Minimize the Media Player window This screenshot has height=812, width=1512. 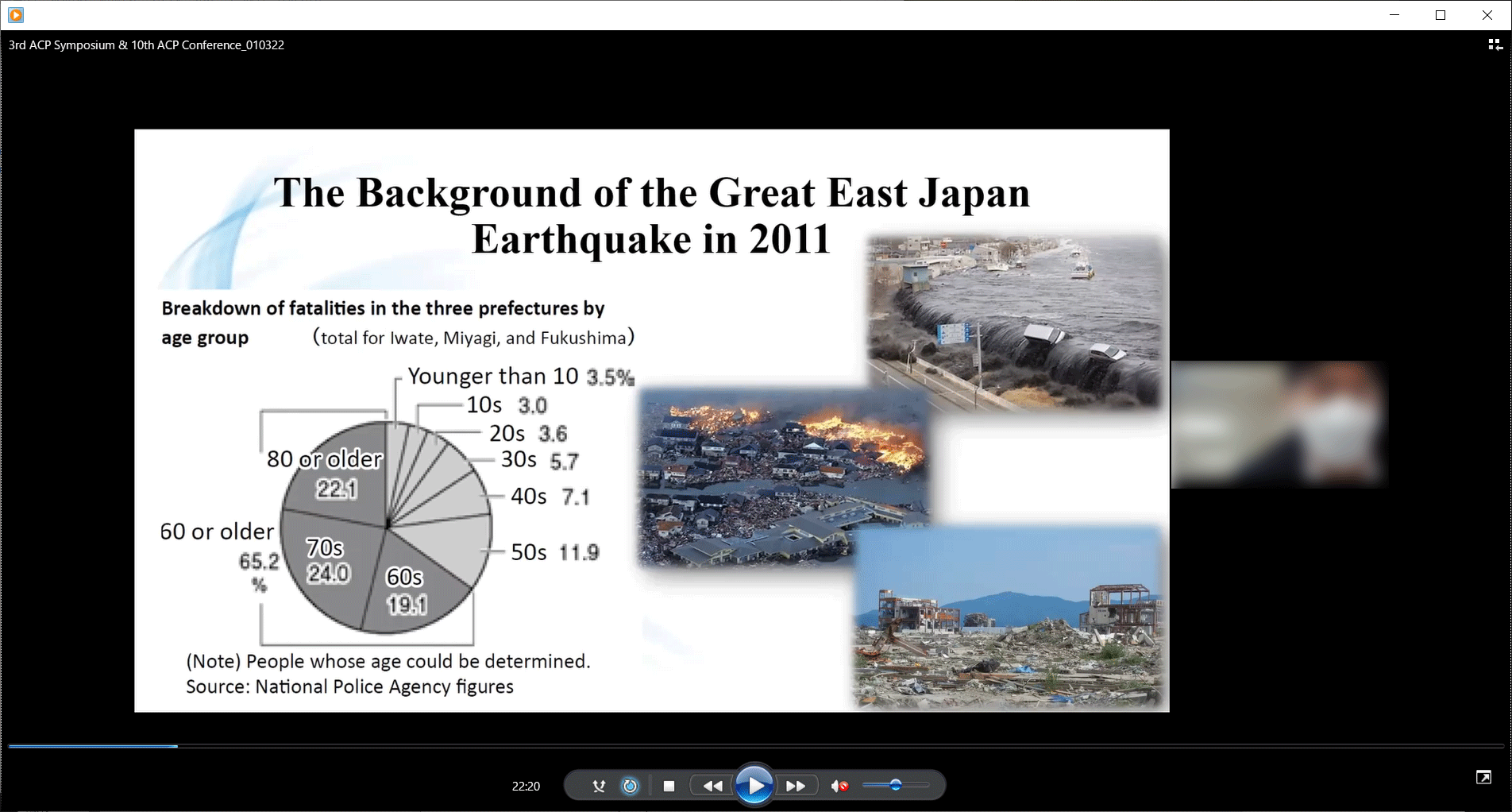tap(1394, 15)
